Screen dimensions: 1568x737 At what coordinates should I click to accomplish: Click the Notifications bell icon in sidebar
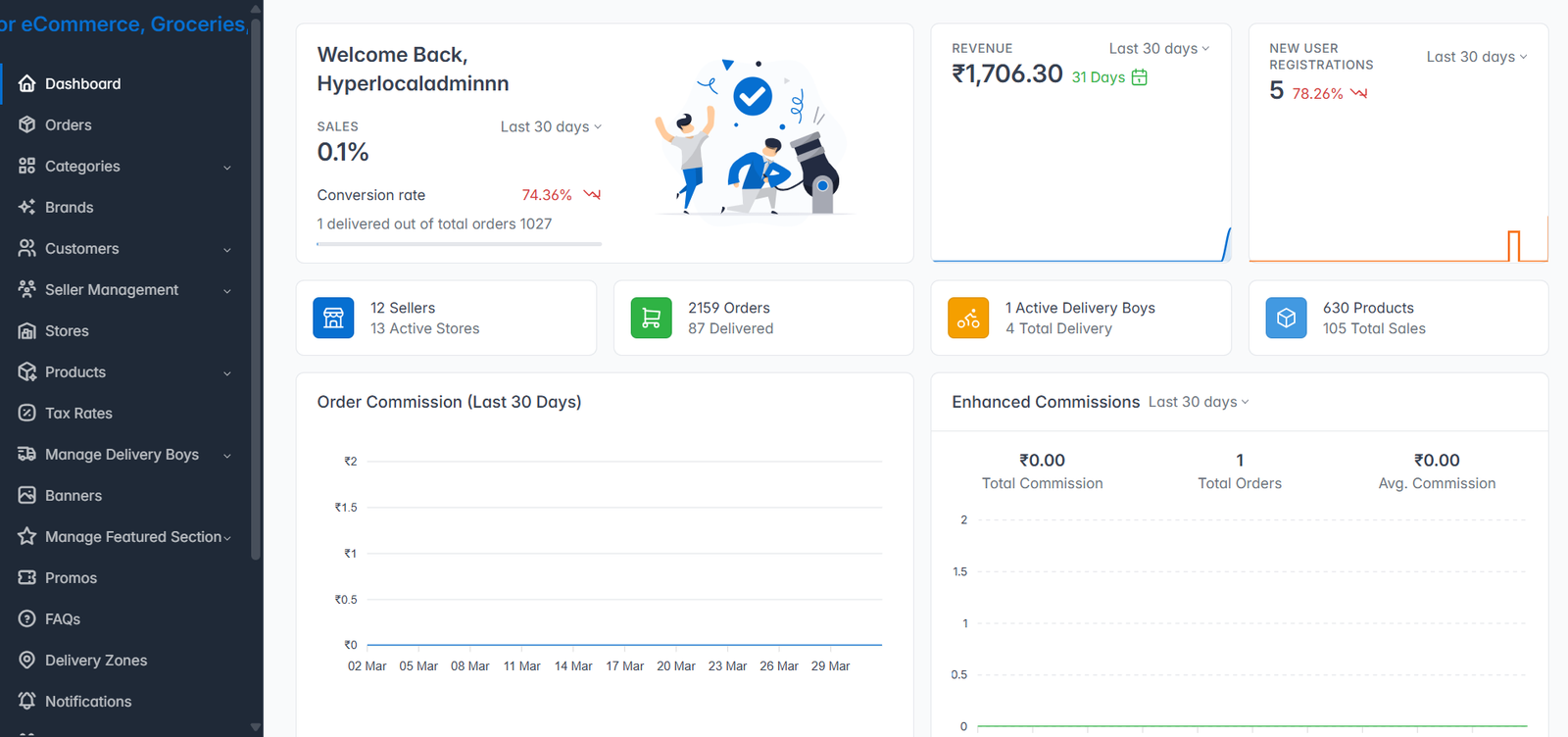point(27,702)
